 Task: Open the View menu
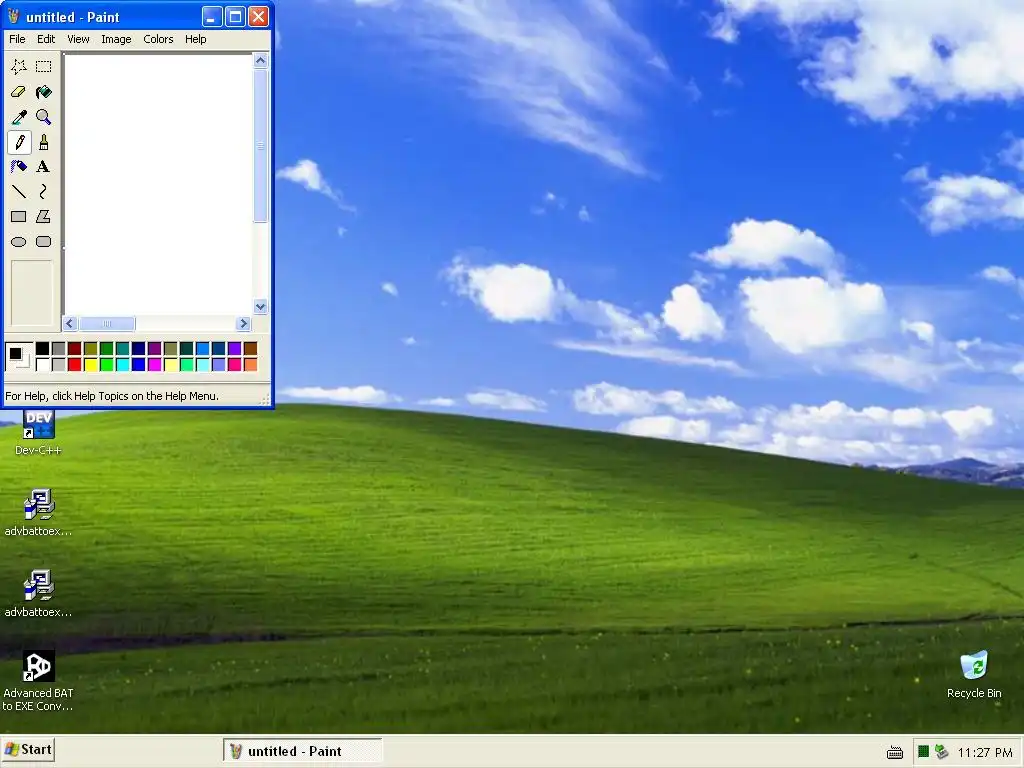click(78, 39)
